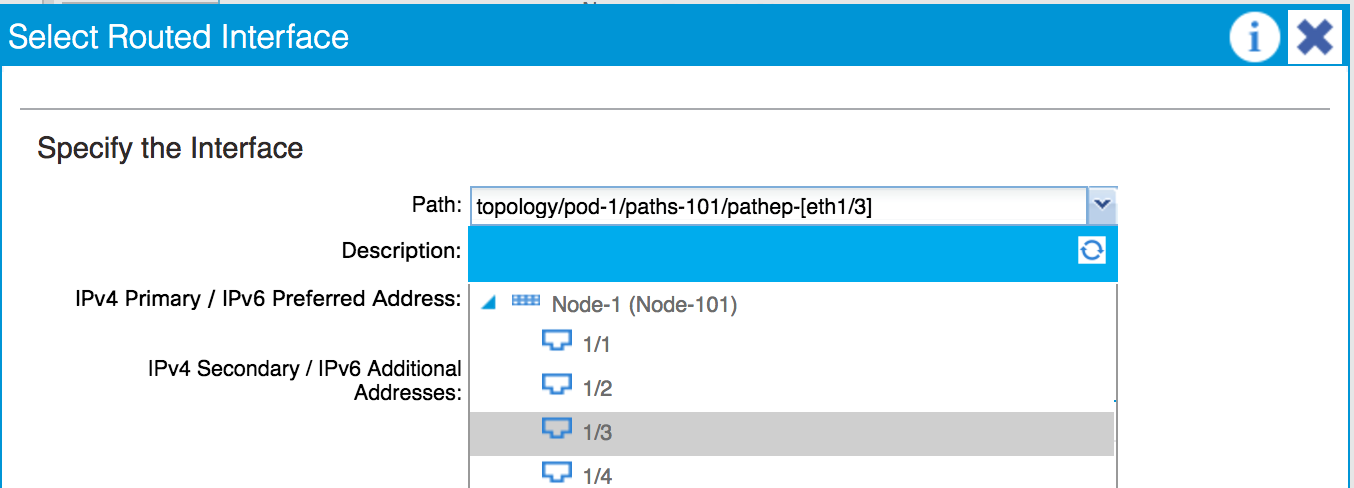This screenshot has width=1354, height=488.
Task: Click the blue filter bar atop the dropdown
Action: pyautogui.click(x=772, y=254)
